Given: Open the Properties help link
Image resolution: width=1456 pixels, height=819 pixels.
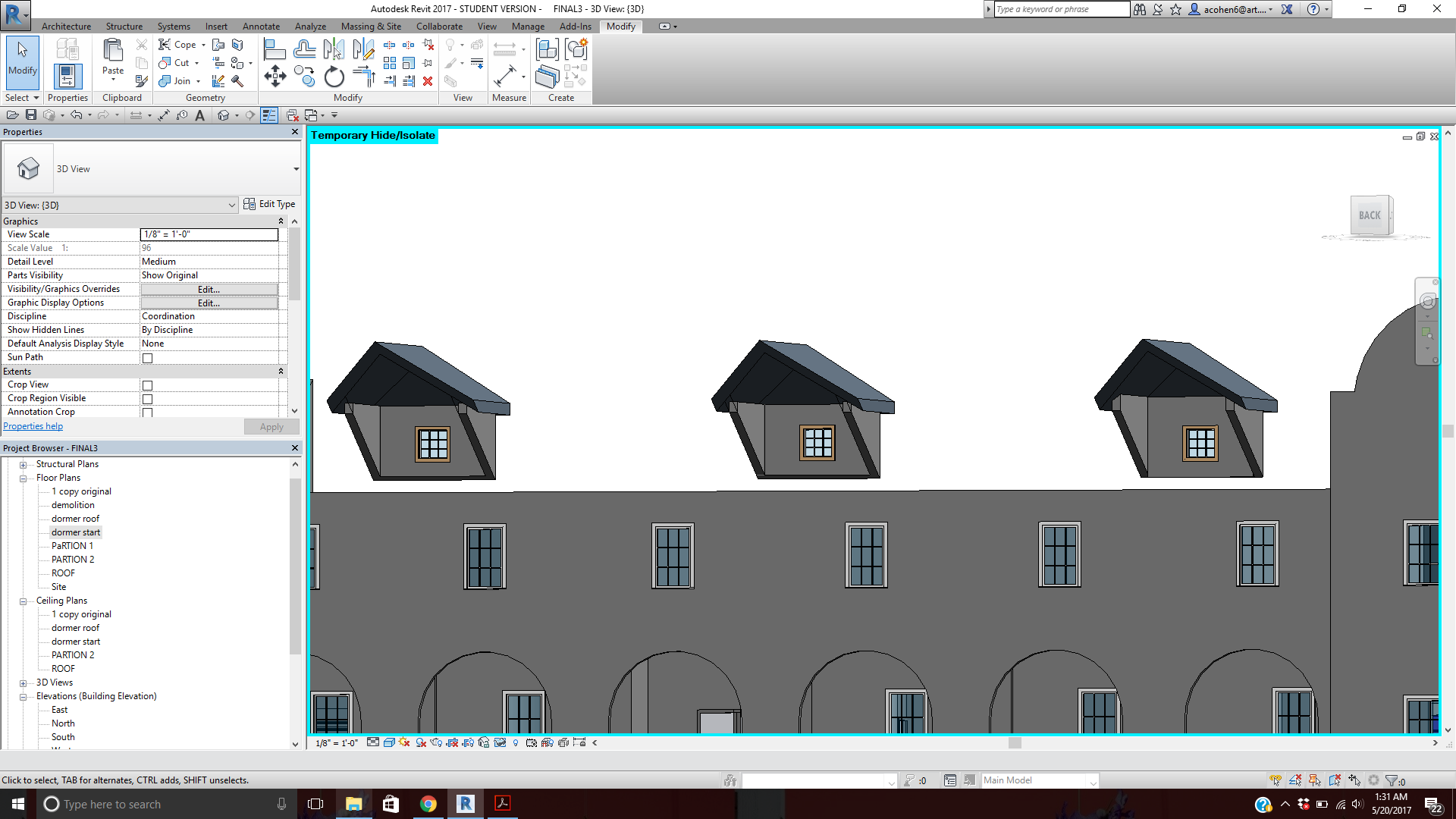Looking at the screenshot, I should pos(33,426).
